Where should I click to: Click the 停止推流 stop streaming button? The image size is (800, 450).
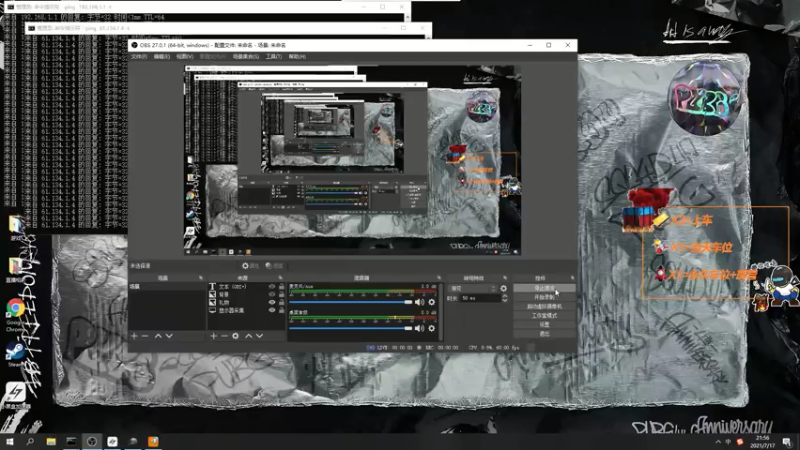(544, 288)
